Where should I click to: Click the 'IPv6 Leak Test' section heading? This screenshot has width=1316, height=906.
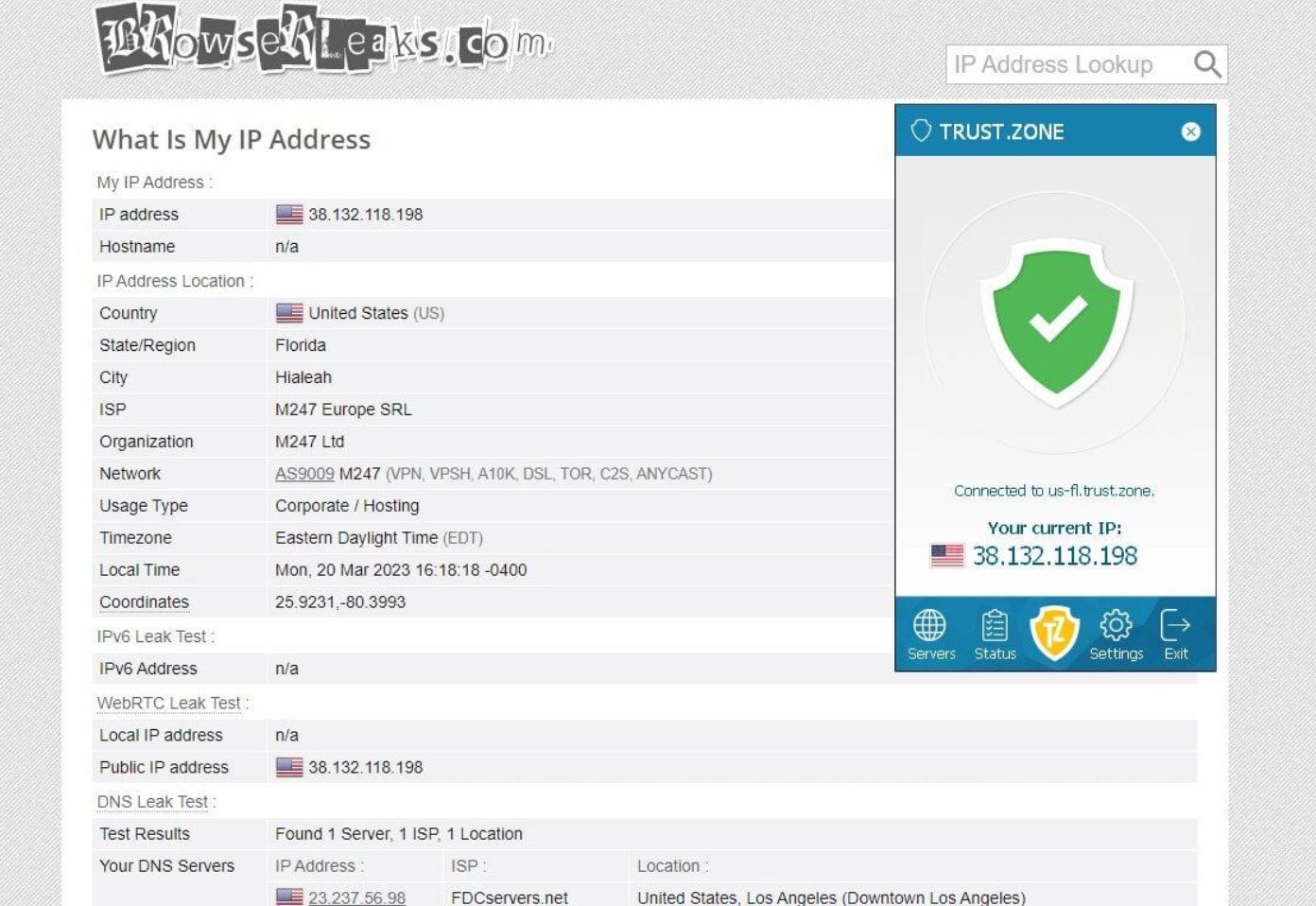(x=155, y=636)
